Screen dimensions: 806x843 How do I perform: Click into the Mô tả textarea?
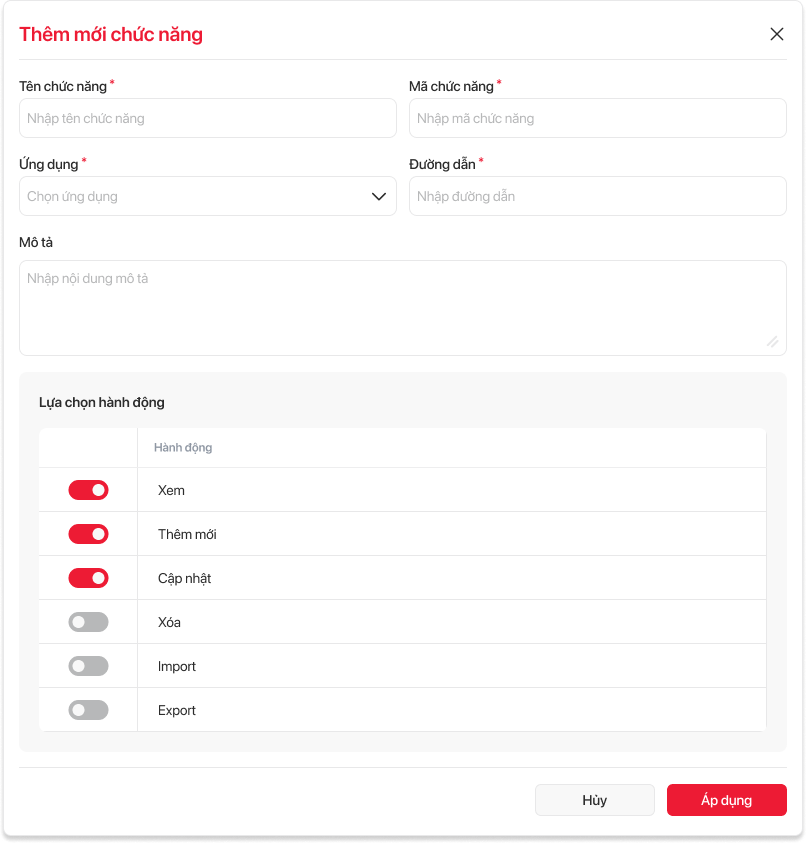coord(402,307)
